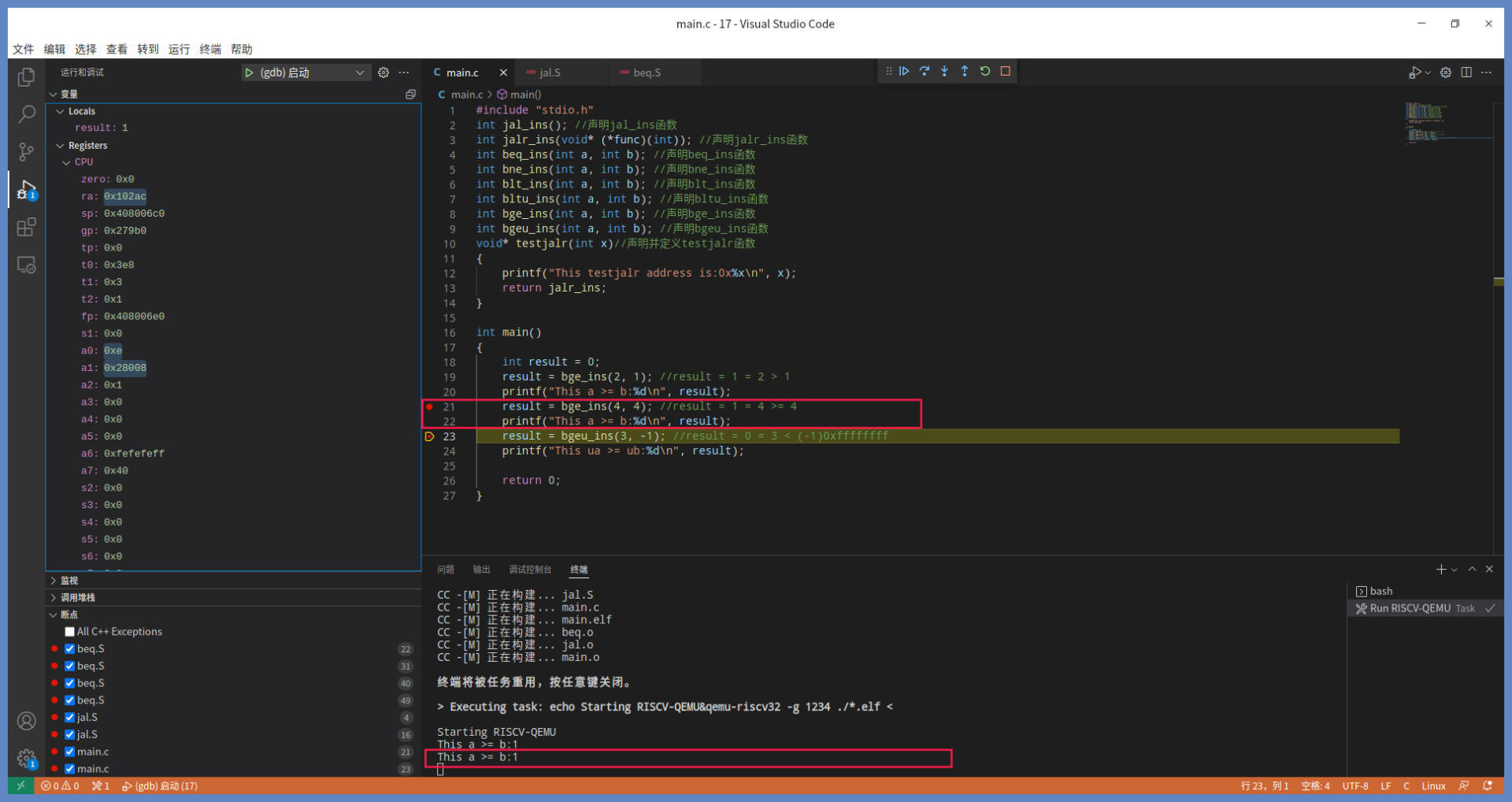Open launch.json via the gear icon

tap(384, 72)
